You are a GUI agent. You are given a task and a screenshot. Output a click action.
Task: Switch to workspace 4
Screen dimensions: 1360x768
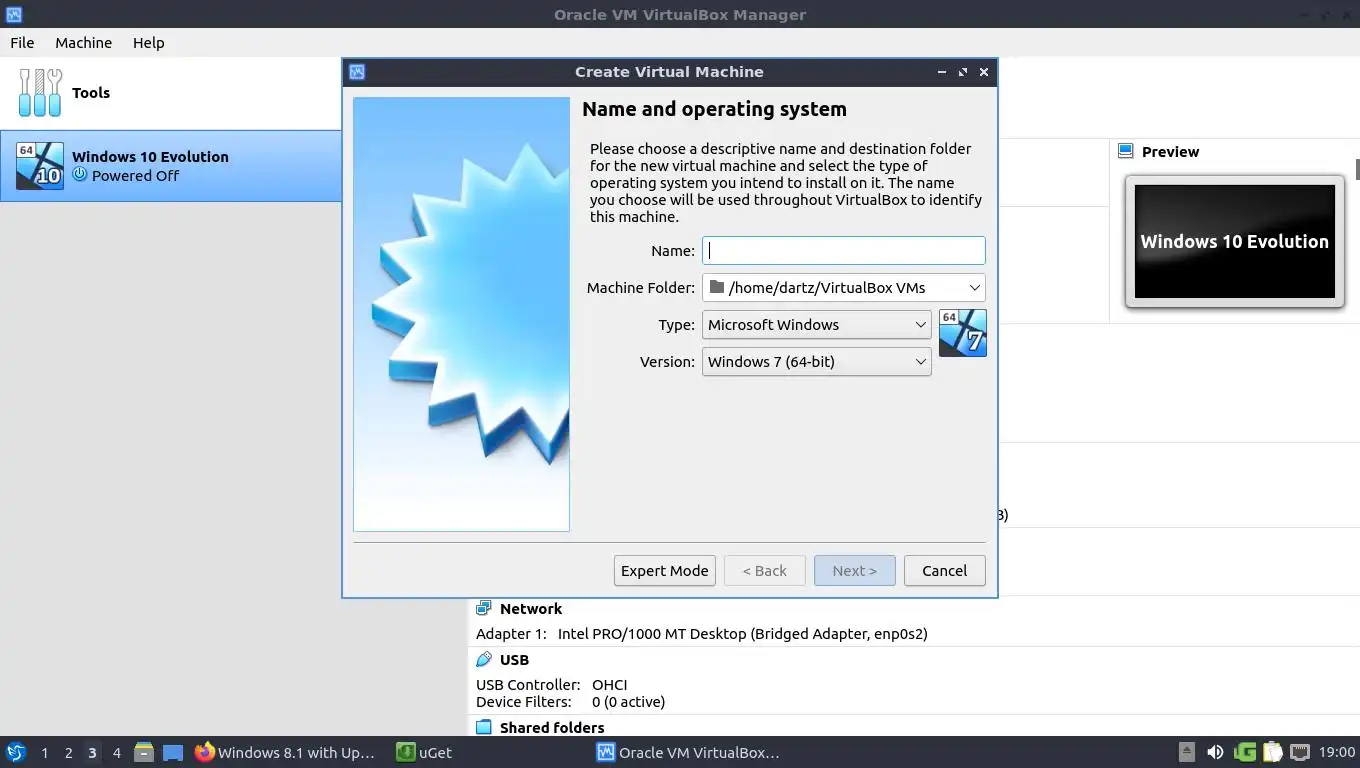pos(116,752)
